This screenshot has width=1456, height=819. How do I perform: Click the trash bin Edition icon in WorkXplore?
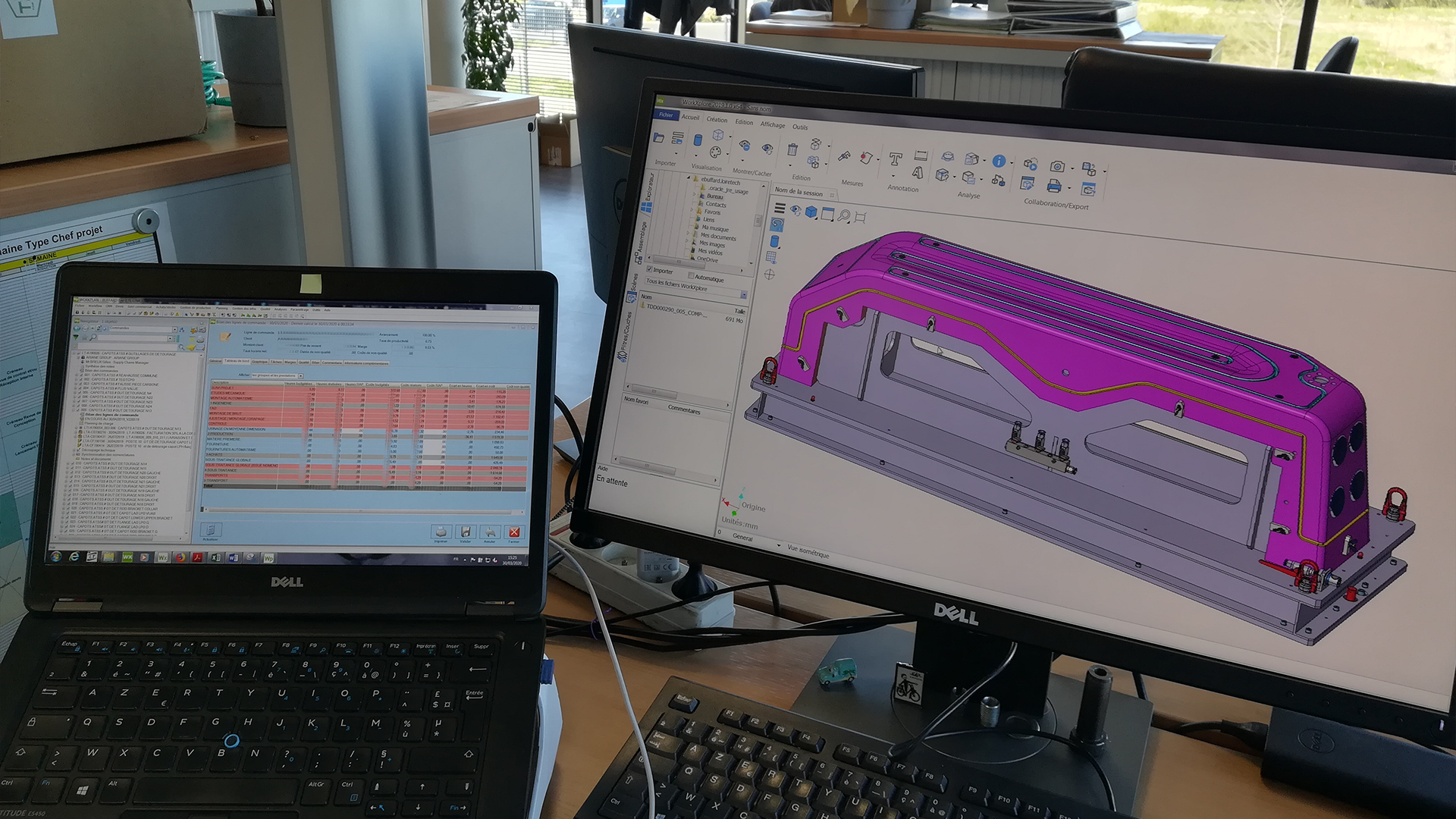792,149
